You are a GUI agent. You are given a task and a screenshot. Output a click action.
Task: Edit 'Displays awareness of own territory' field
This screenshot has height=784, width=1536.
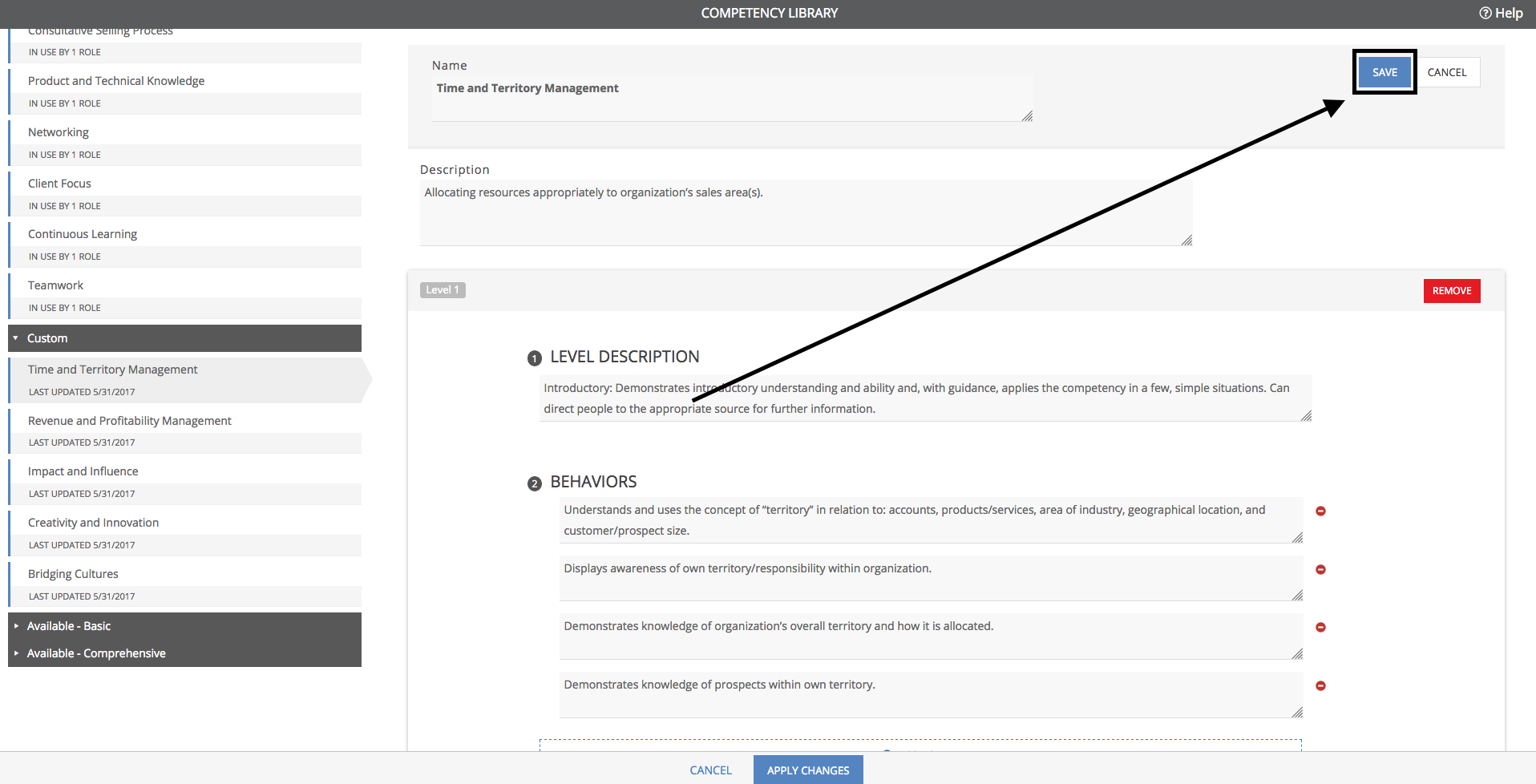[x=931, y=578]
